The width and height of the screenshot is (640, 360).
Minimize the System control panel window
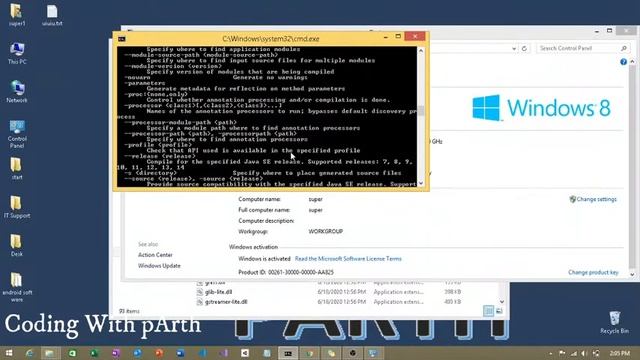tap(597, 31)
